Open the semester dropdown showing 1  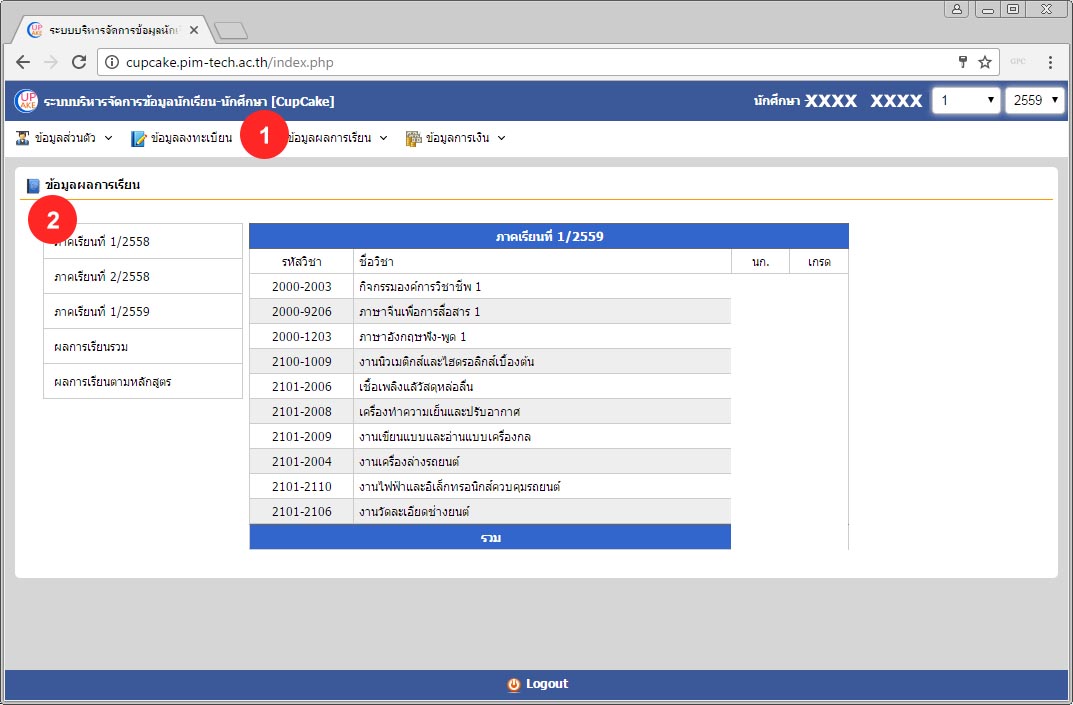pyautogui.click(x=965, y=101)
